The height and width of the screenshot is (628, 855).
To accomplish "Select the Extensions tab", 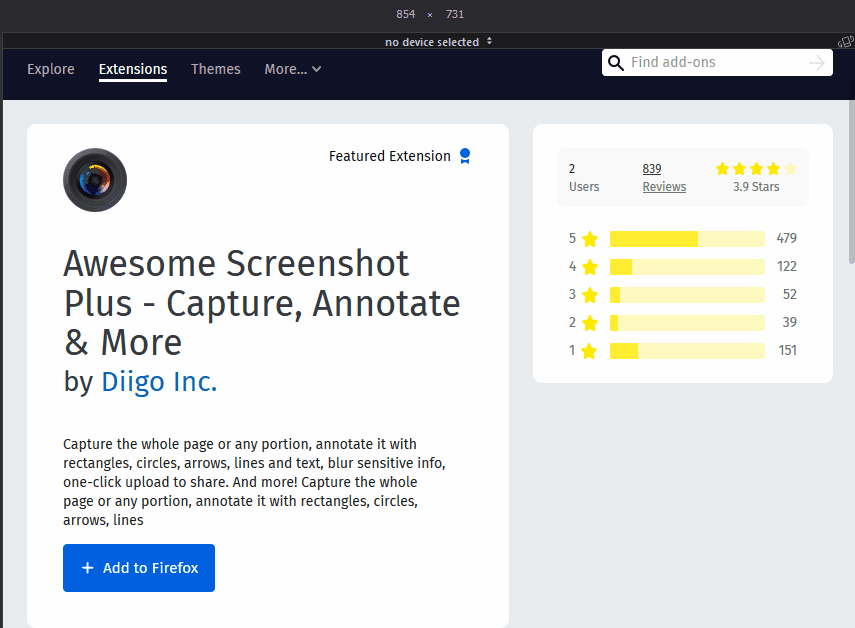I will coord(133,69).
